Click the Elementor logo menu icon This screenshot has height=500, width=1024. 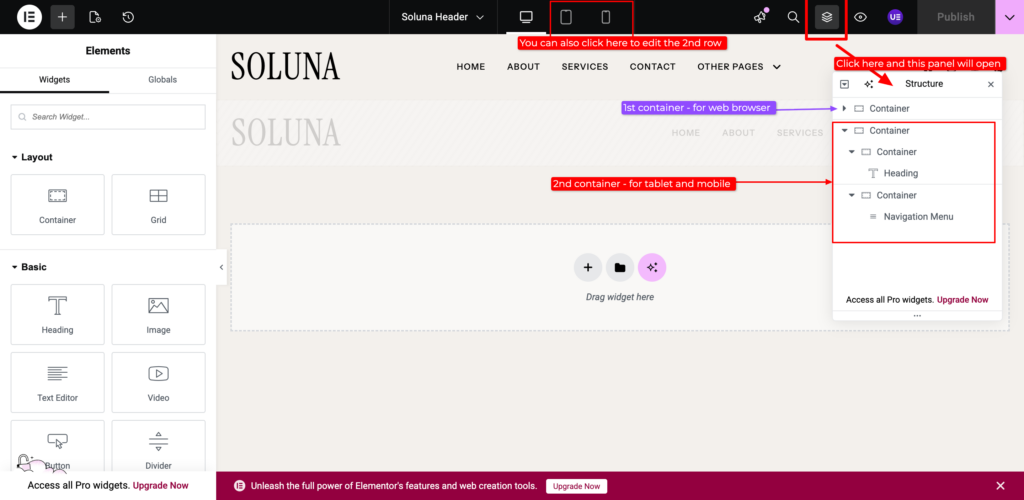tap(29, 17)
